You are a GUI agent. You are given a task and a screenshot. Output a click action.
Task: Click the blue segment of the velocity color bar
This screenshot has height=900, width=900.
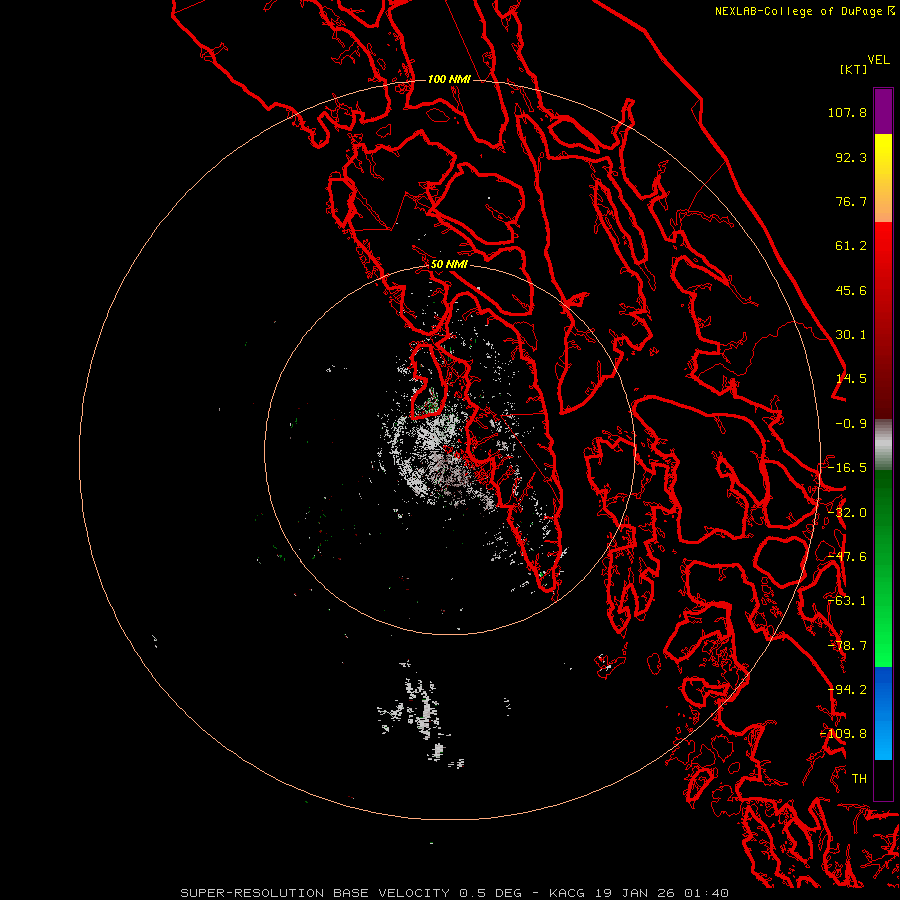(x=883, y=713)
